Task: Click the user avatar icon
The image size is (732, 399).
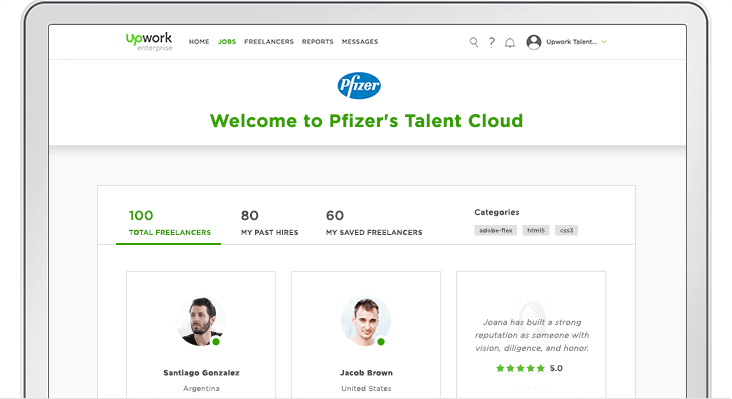Action: pyautogui.click(x=534, y=42)
